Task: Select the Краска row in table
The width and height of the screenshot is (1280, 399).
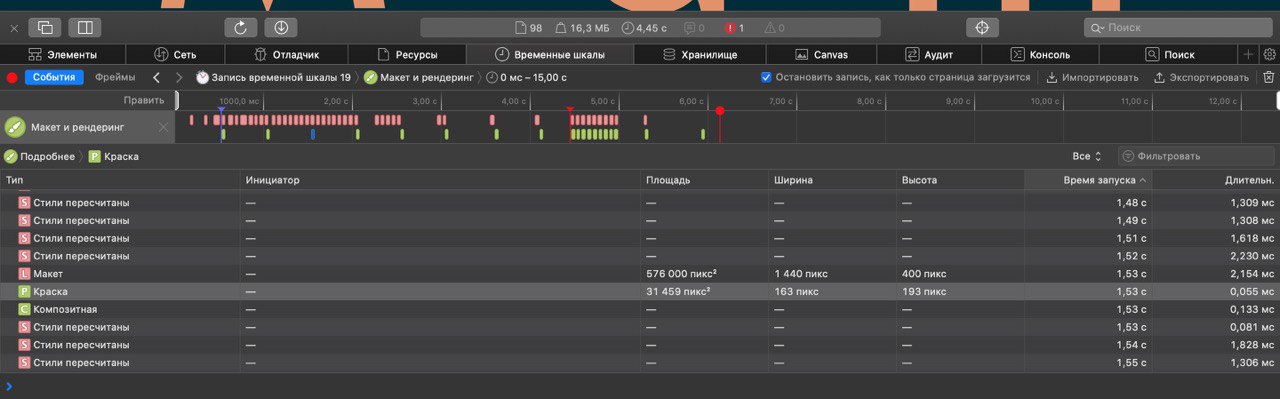Action: coord(640,291)
